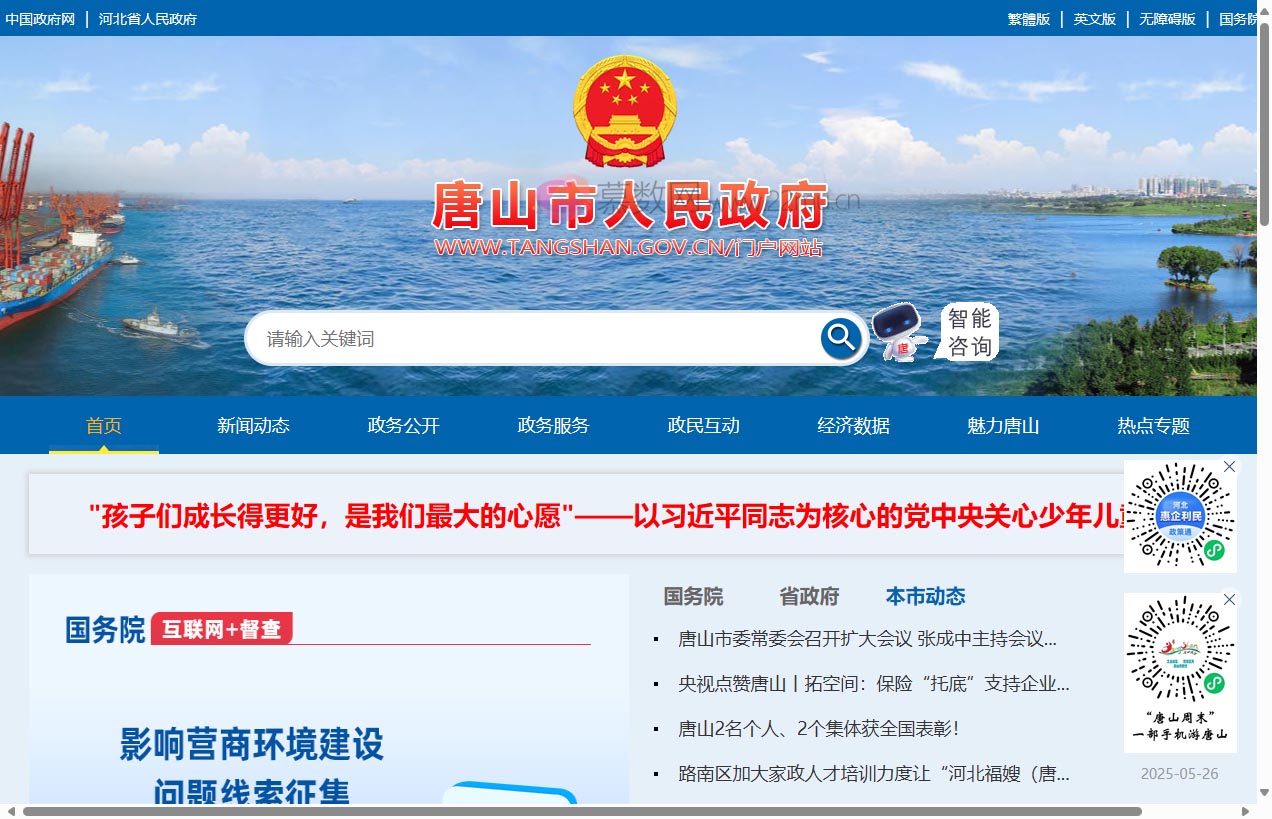Image resolution: width=1272 pixels, height=819 pixels.
Task: Close the 惠企利民 advertisement popup
Action: point(1229,466)
